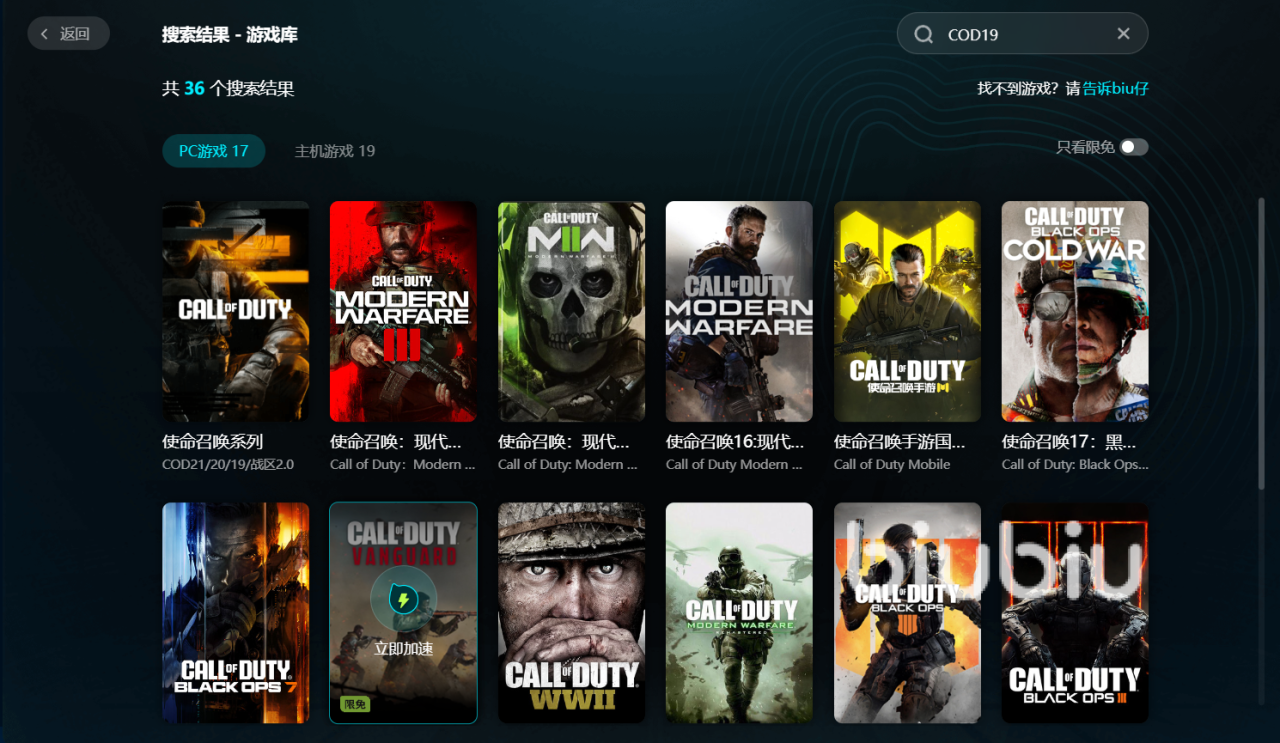
Task: Toggle the 只看限免 switch
Action: (x=1133, y=147)
